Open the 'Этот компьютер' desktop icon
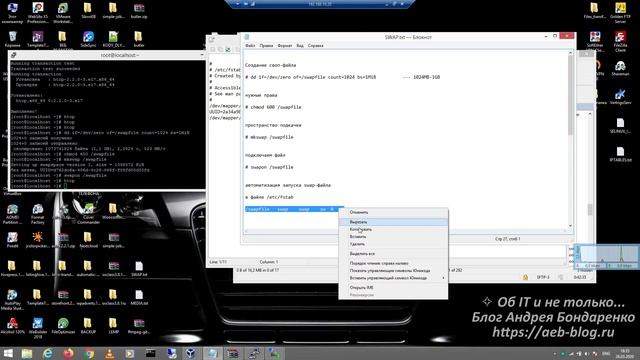640x360 pixels. coord(12,12)
